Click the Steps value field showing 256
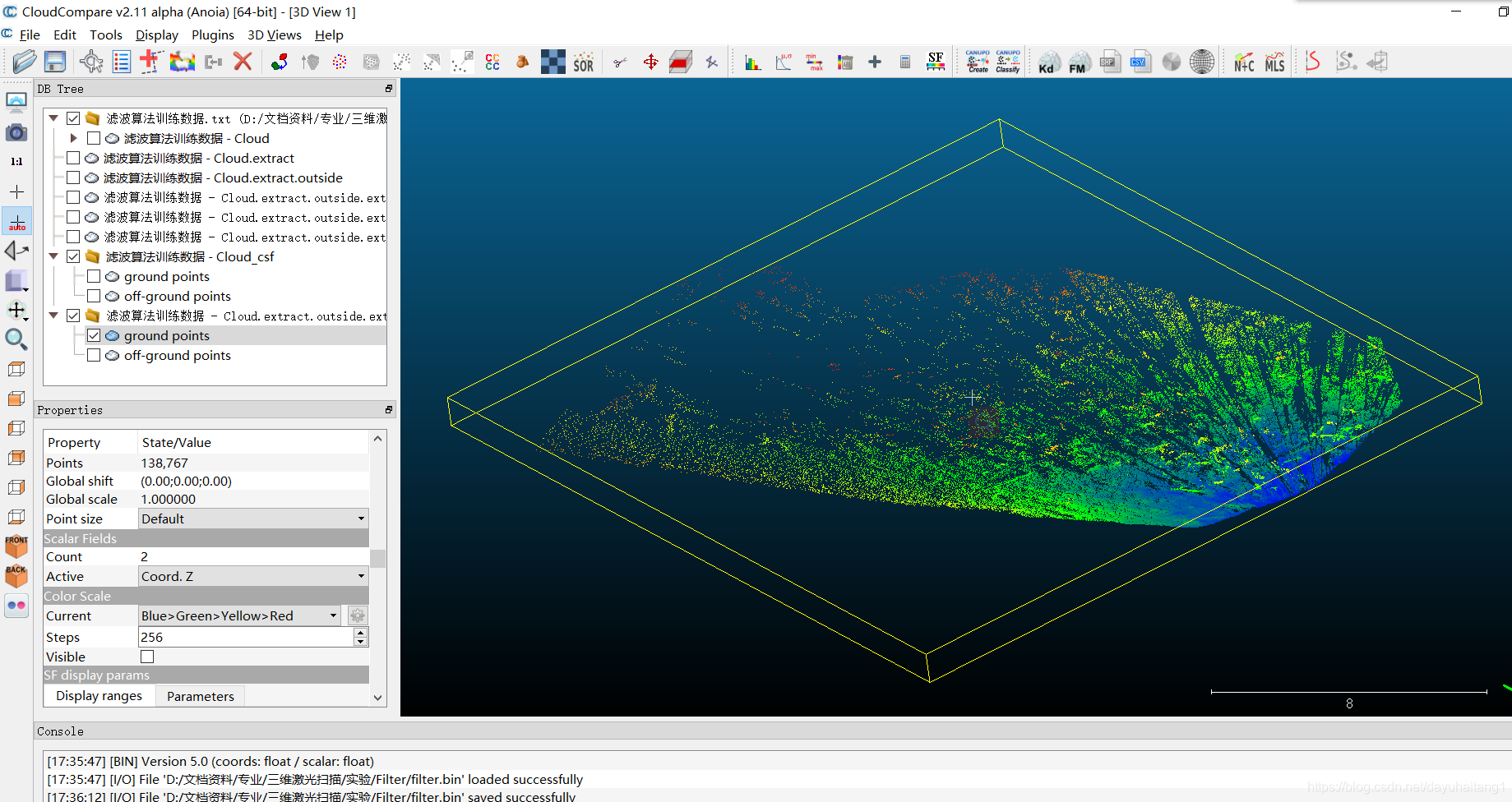 click(x=246, y=637)
